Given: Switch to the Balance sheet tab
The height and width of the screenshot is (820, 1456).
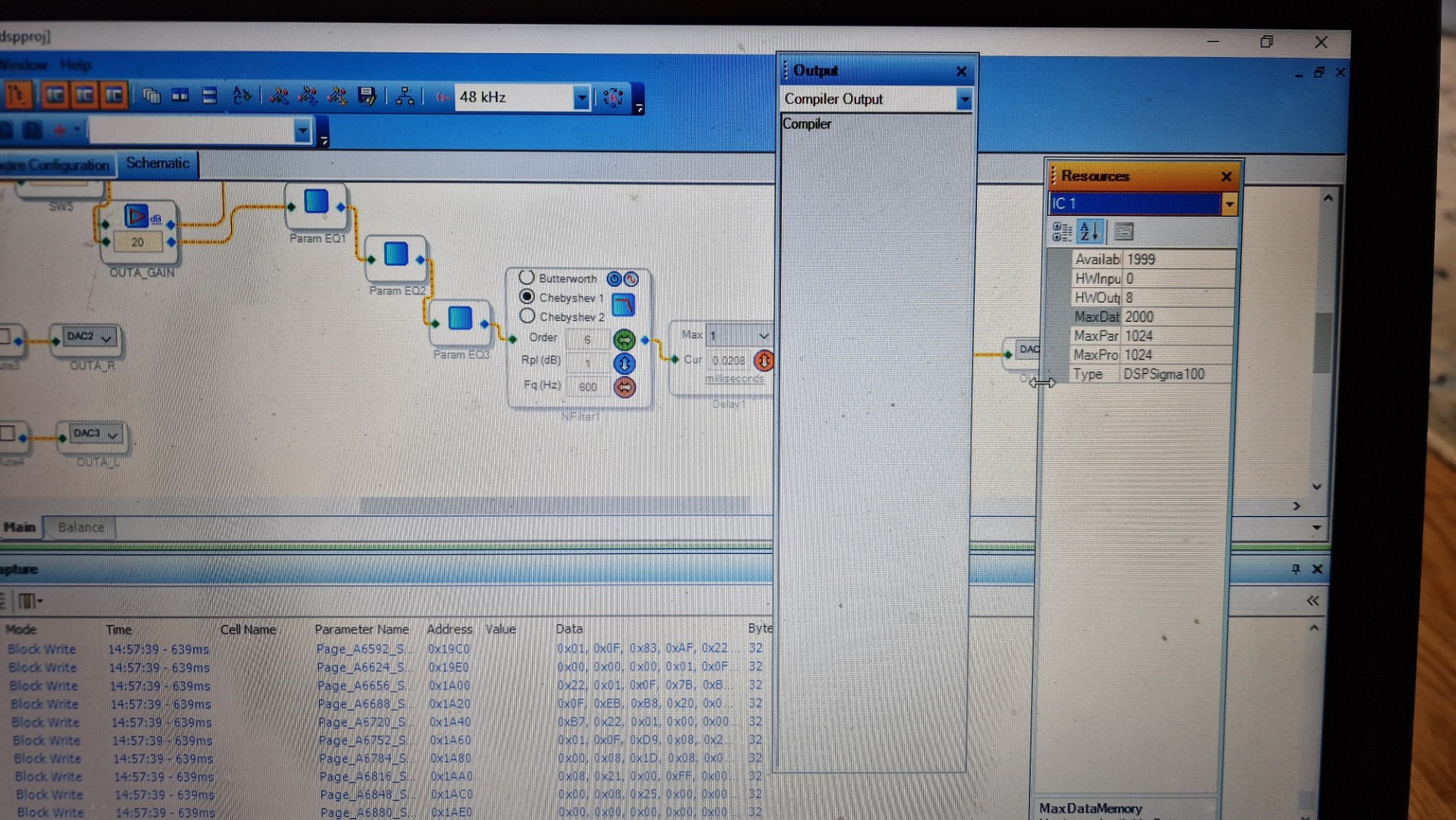Looking at the screenshot, I should click(x=80, y=527).
